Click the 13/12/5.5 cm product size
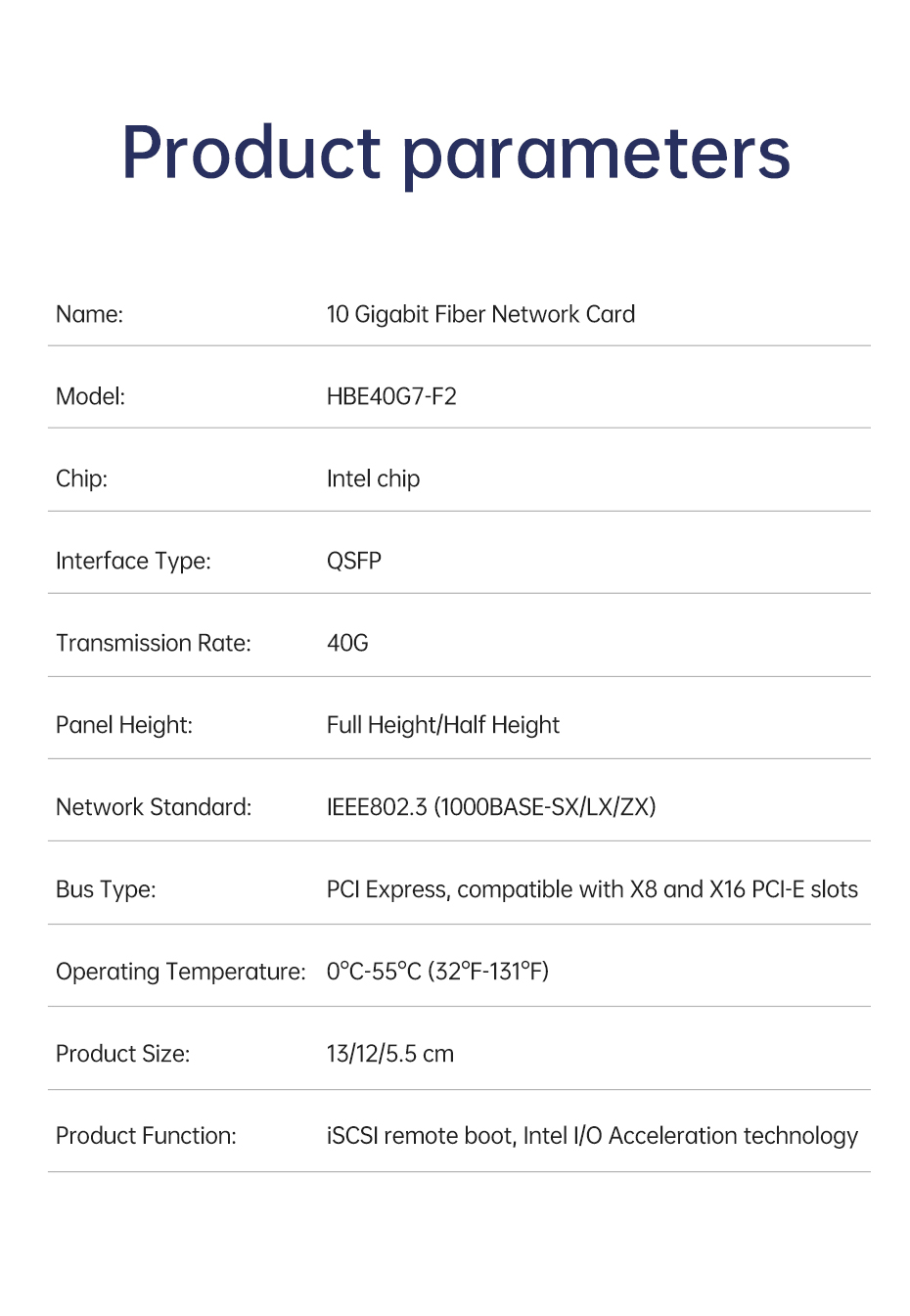The height and width of the screenshot is (1316, 910). (x=390, y=1054)
